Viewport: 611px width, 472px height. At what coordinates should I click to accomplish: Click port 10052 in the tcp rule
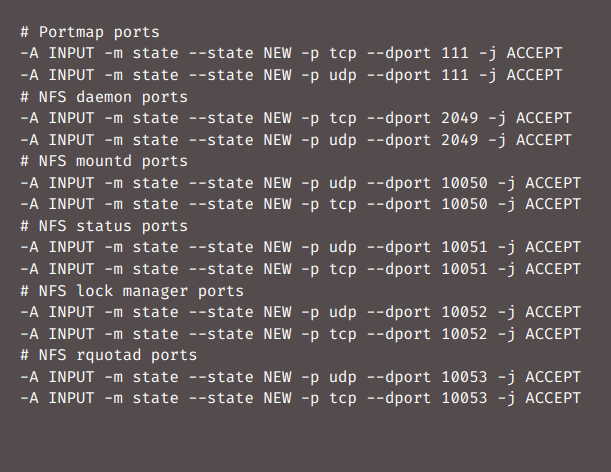tap(464, 334)
